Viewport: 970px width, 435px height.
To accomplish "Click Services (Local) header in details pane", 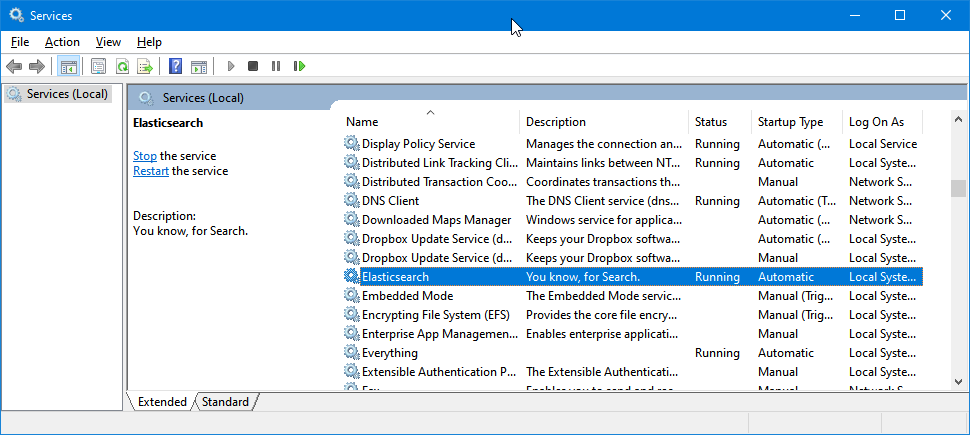I will pos(203,98).
